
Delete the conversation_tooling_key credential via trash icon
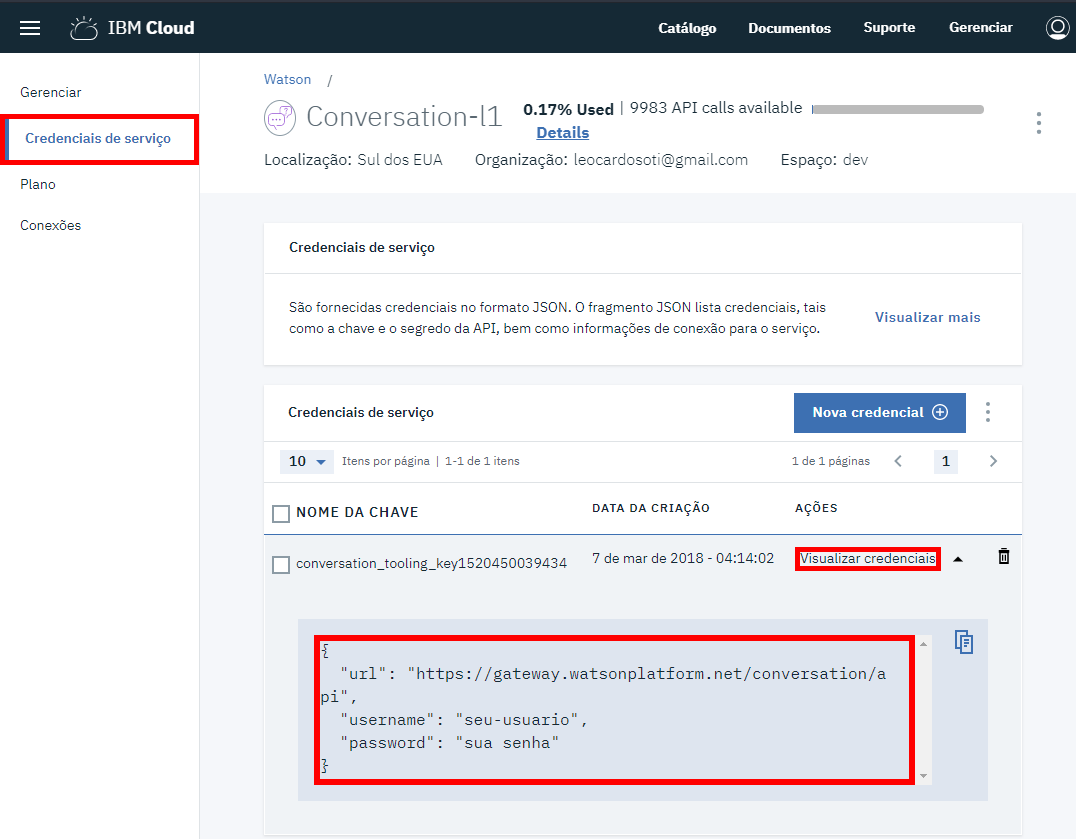[x=1004, y=557]
